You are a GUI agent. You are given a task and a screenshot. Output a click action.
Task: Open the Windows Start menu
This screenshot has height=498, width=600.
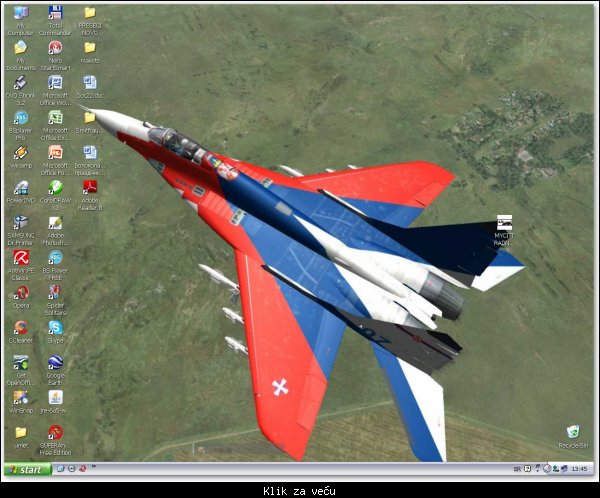point(27,469)
